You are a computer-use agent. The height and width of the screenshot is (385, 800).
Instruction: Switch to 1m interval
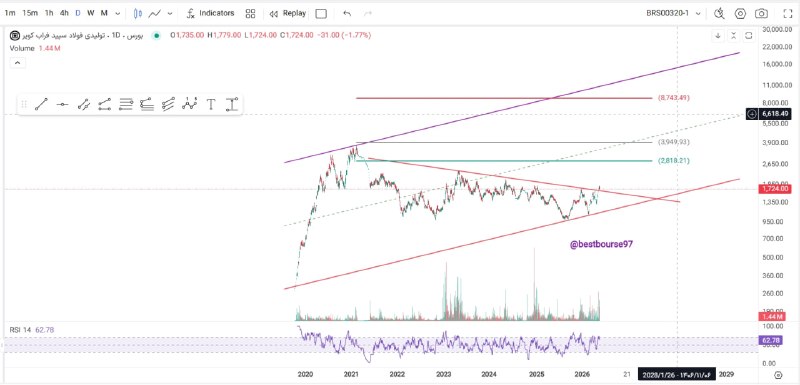point(10,13)
